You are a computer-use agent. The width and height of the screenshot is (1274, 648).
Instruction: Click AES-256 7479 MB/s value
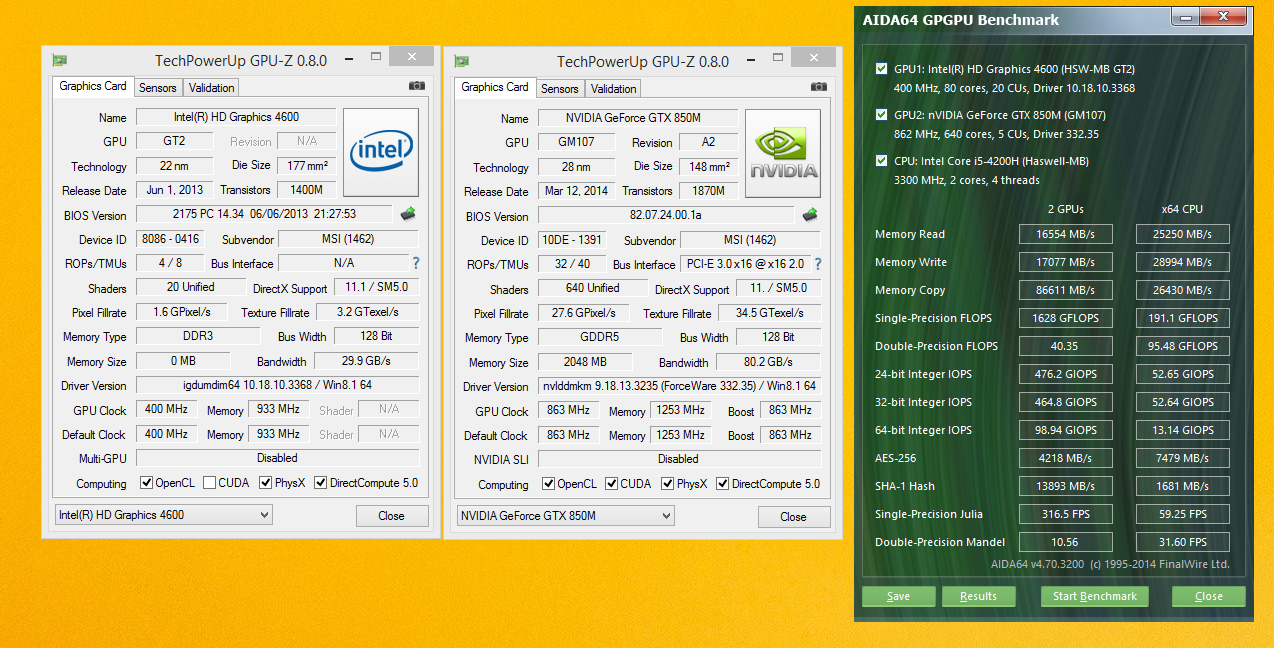pyautogui.click(x=1183, y=458)
